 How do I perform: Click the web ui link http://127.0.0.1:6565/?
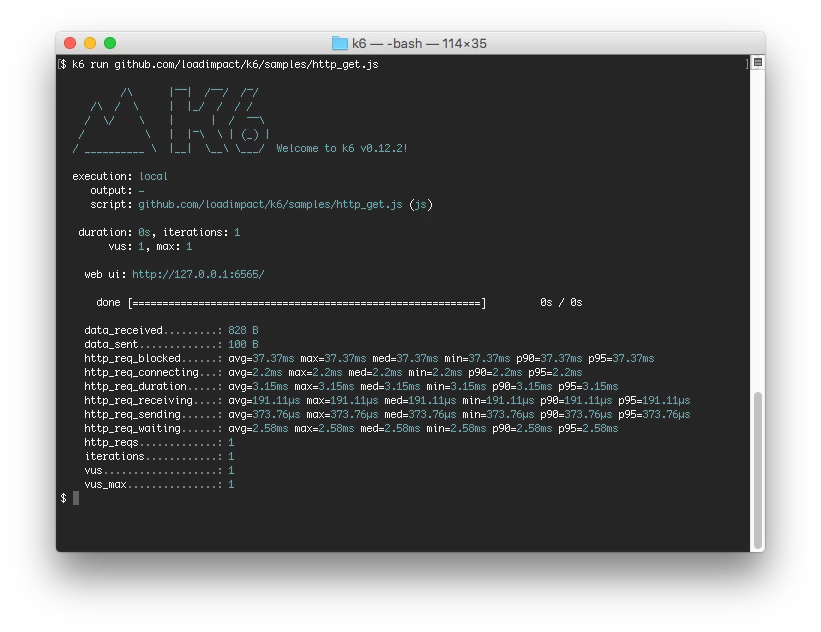click(198, 274)
